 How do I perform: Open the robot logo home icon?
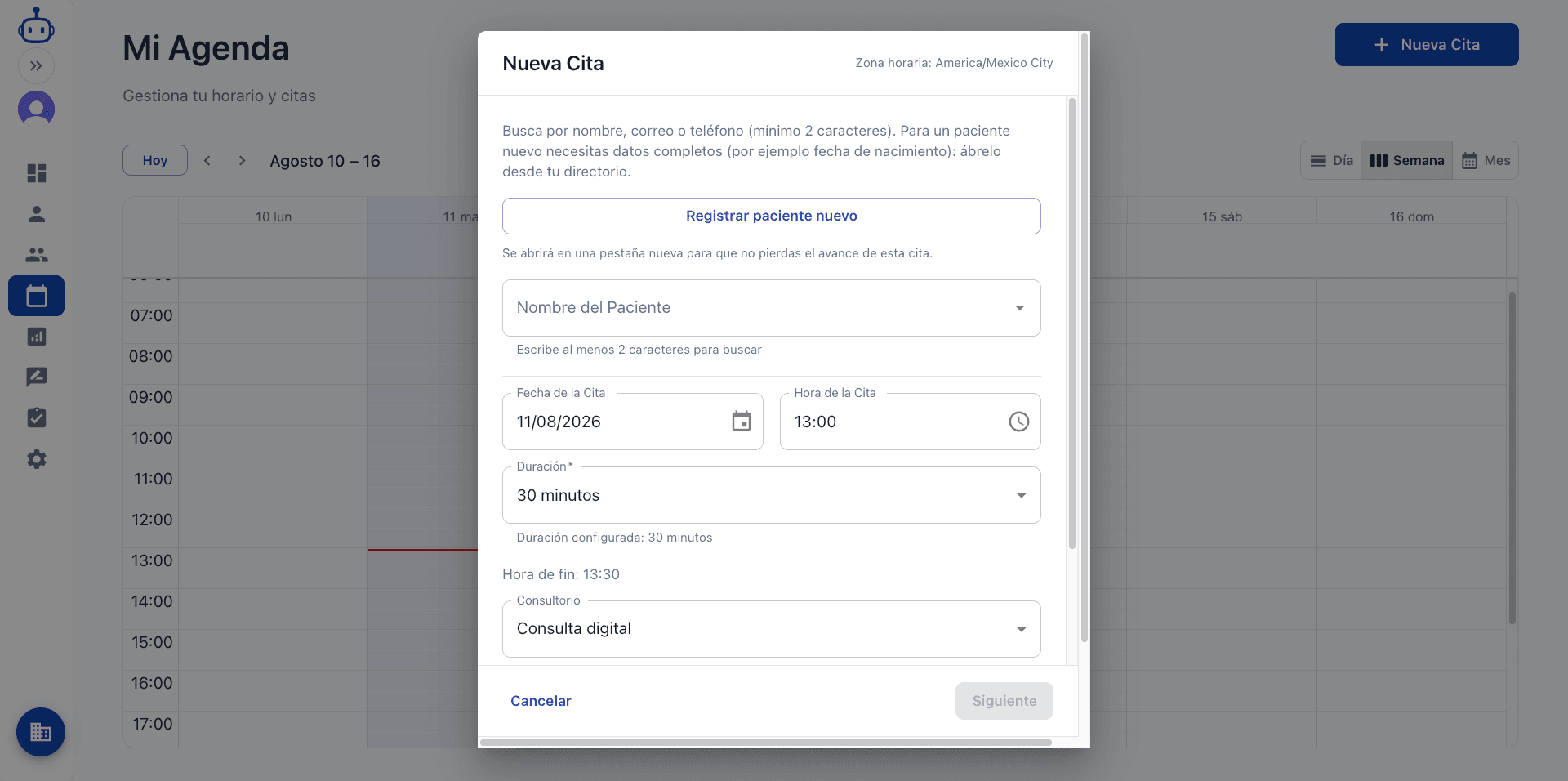tap(36, 25)
